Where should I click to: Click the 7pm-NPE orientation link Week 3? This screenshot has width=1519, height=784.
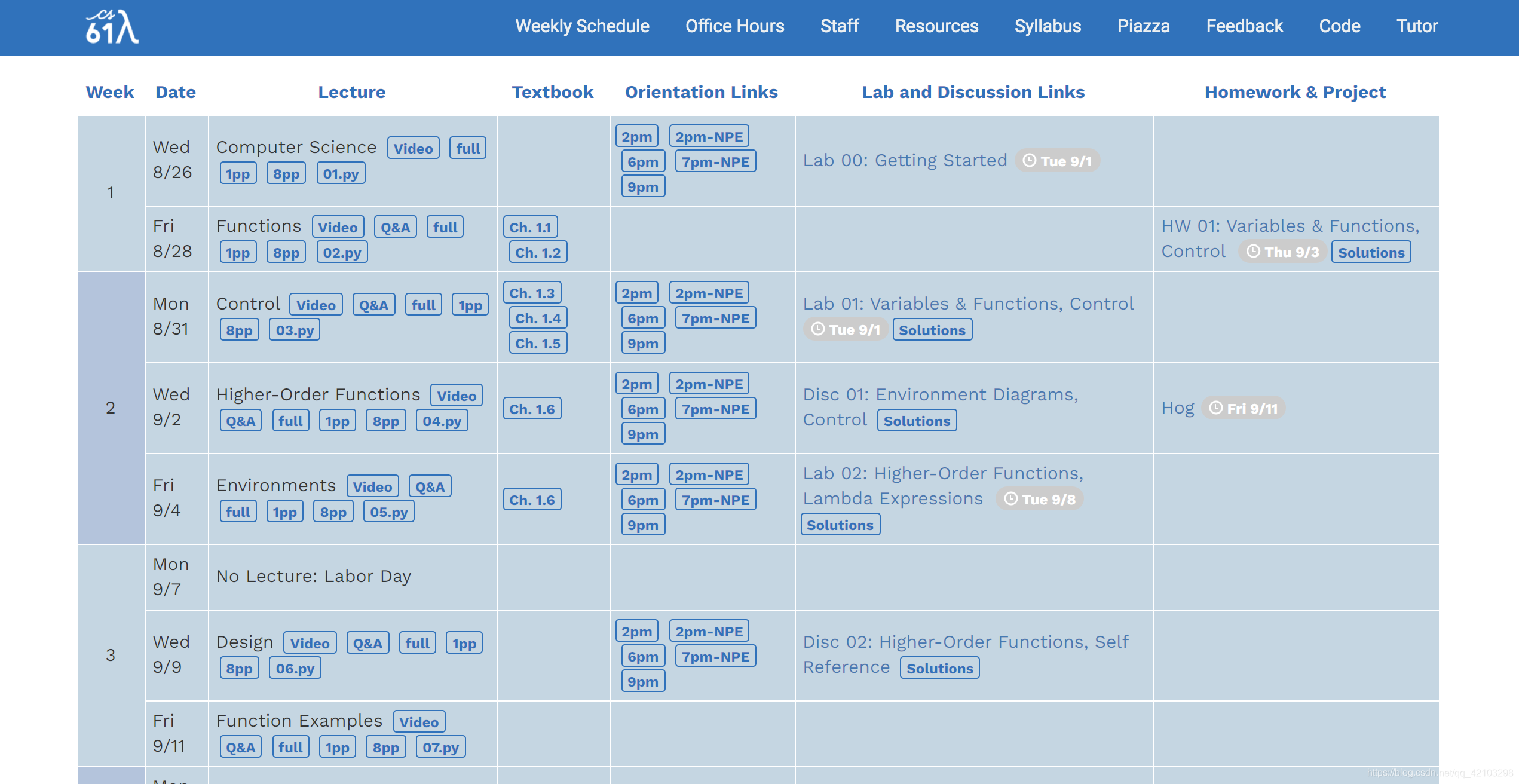tap(714, 655)
